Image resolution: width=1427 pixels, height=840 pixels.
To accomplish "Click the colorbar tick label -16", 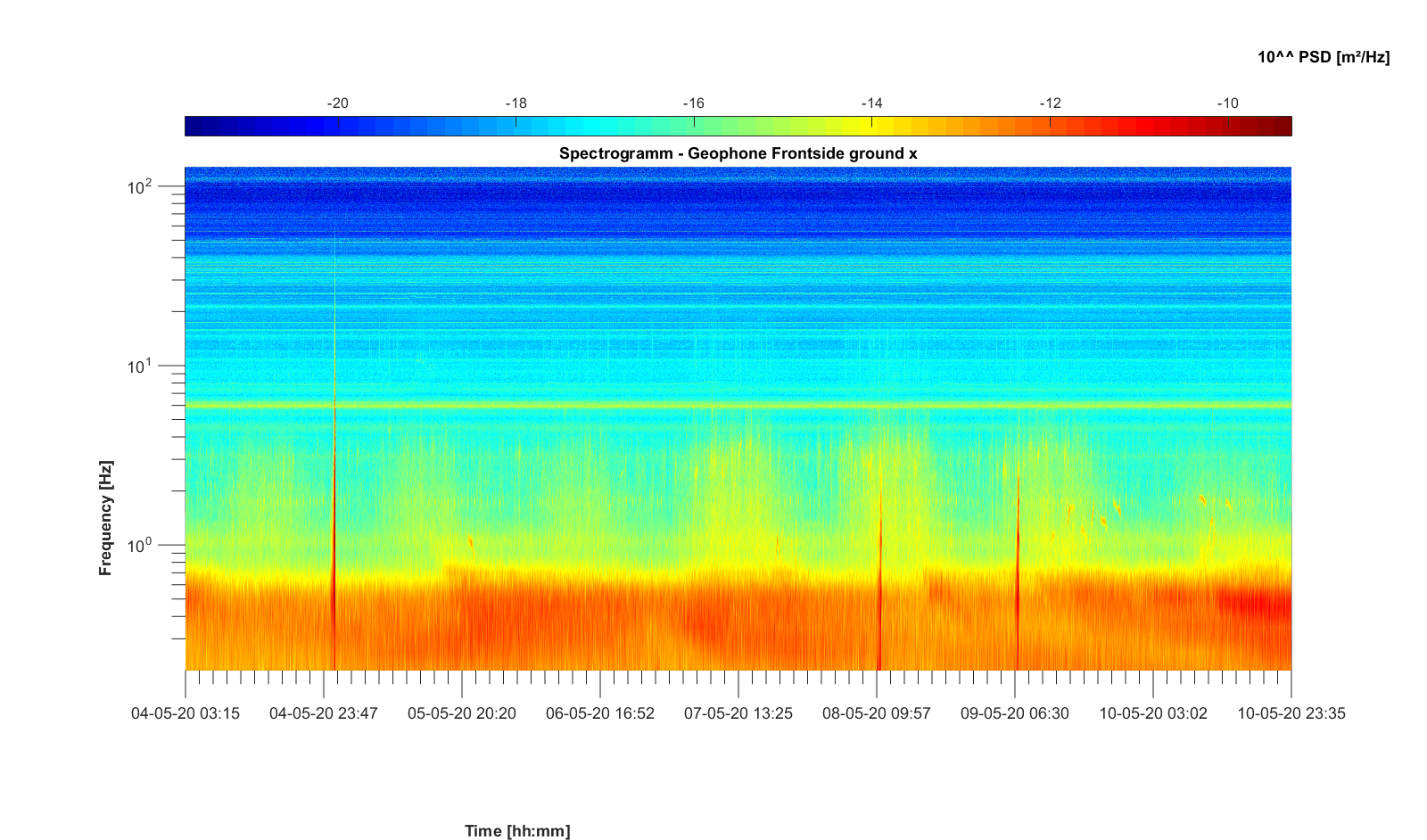I will [694, 103].
